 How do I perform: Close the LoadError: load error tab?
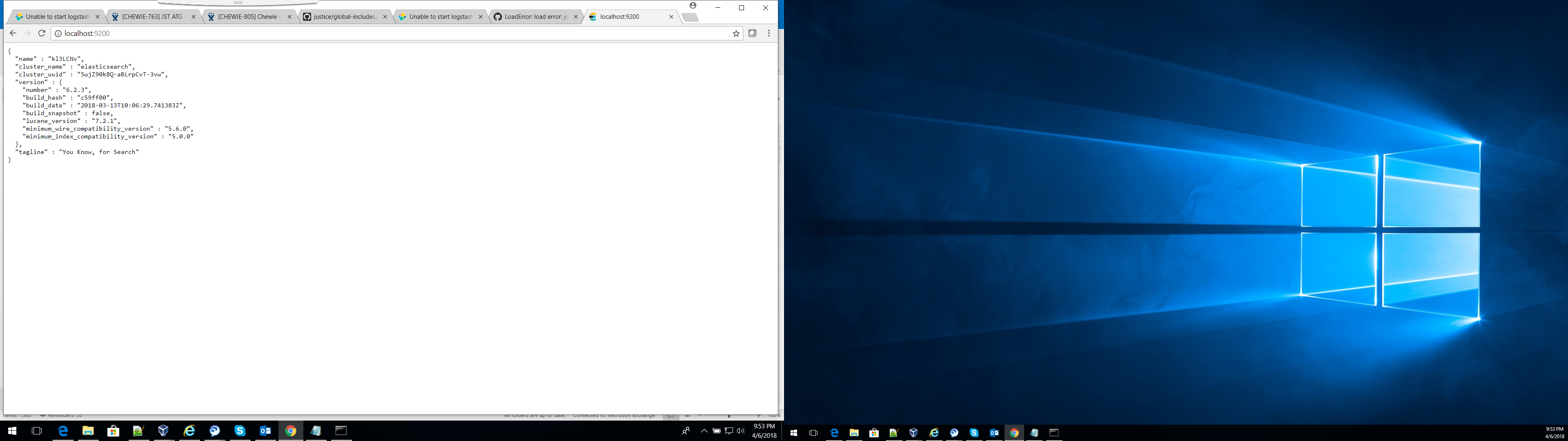(575, 17)
